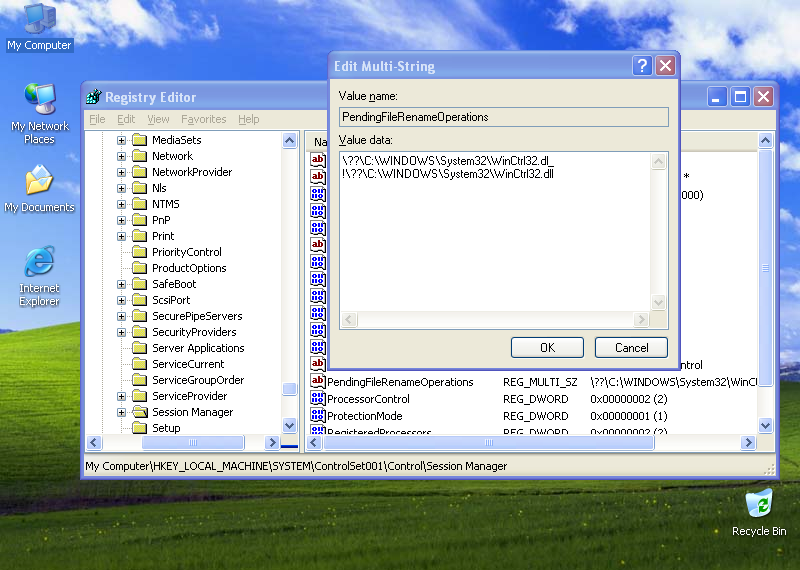This screenshot has width=800, height=570.
Task: Confirm the multi-string edit with OK
Action: click(547, 348)
